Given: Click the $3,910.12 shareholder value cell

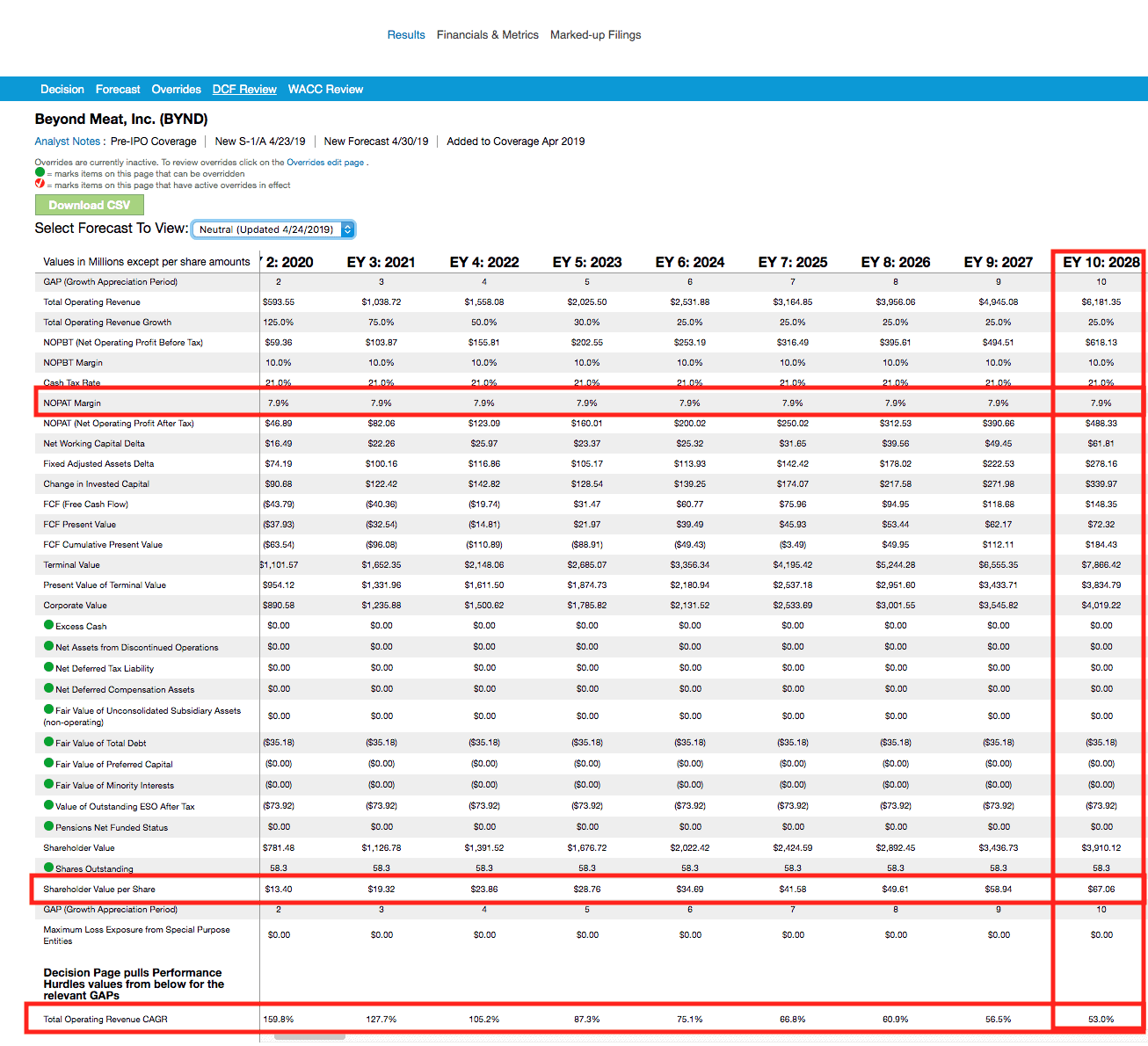Looking at the screenshot, I should click(1101, 848).
